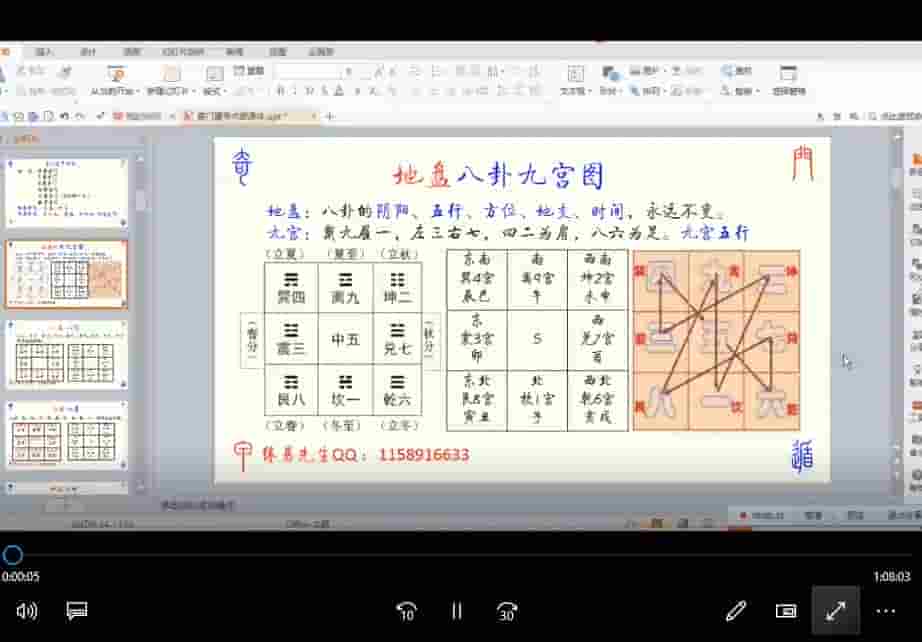Select the third slide thumbnail in panel
The height and width of the screenshot is (642, 922).
pyautogui.click(x=67, y=354)
